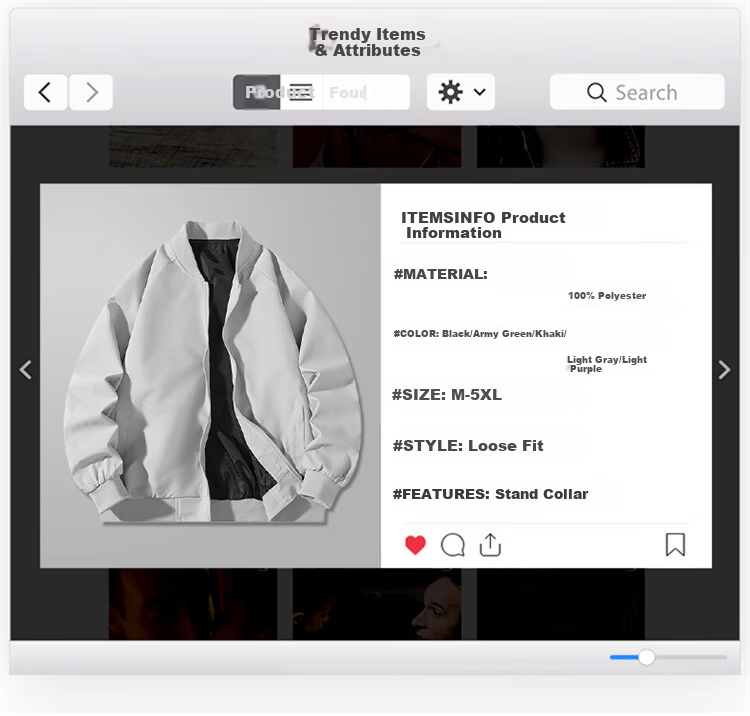Open comments with the speech bubble icon
This screenshot has height=716, width=750.
pos(452,545)
